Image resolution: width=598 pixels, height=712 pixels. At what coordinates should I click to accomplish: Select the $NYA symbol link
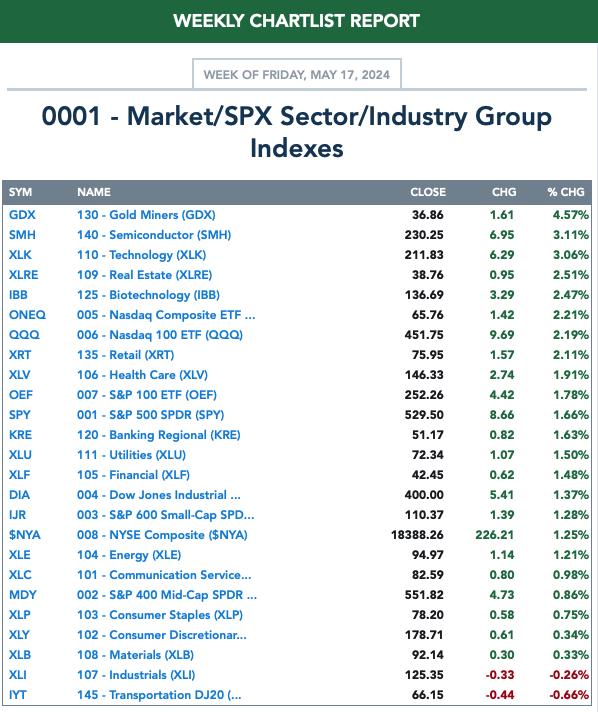[25, 534]
